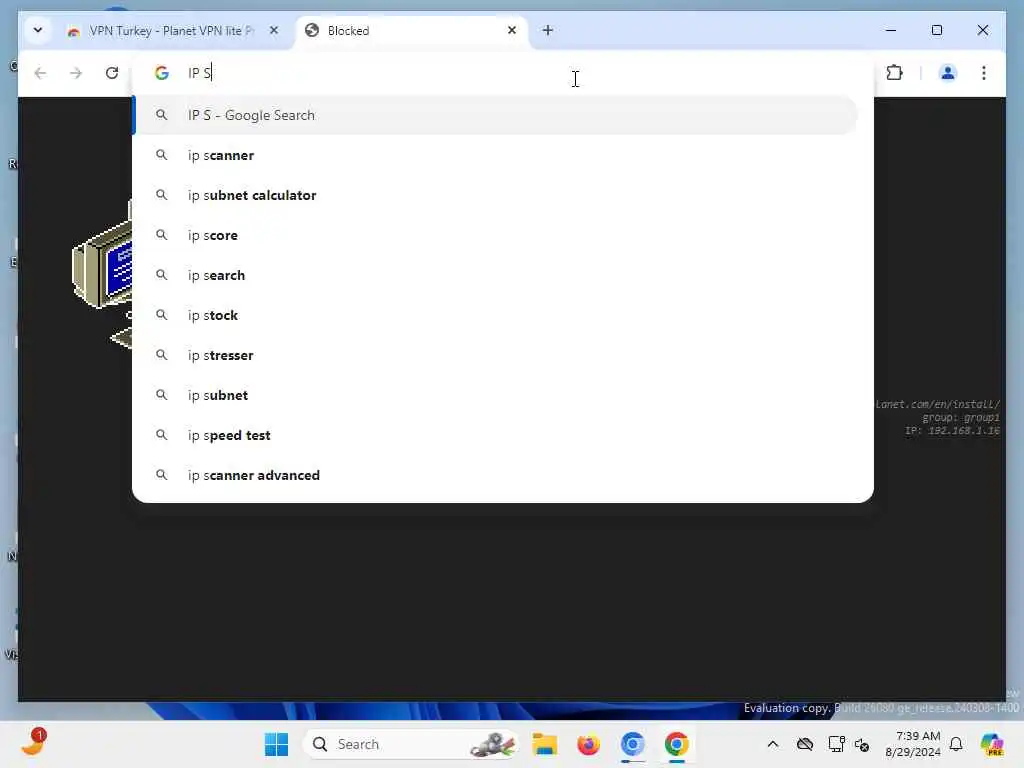Click search icon beside 'ip scanner'

[161, 155]
